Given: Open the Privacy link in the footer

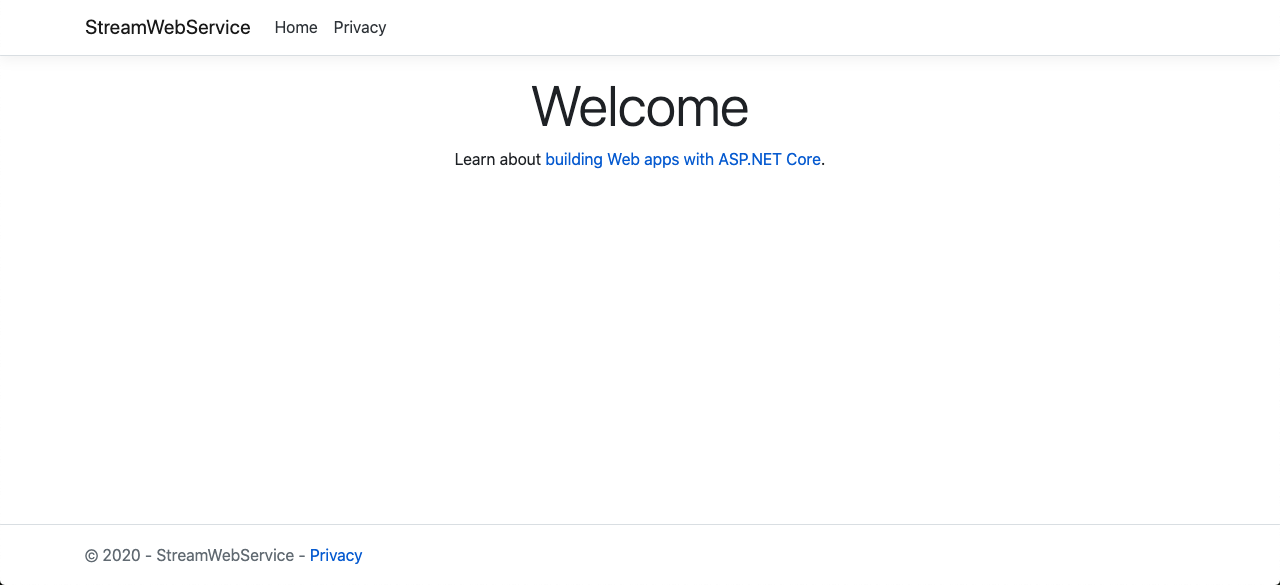Looking at the screenshot, I should tap(336, 555).
